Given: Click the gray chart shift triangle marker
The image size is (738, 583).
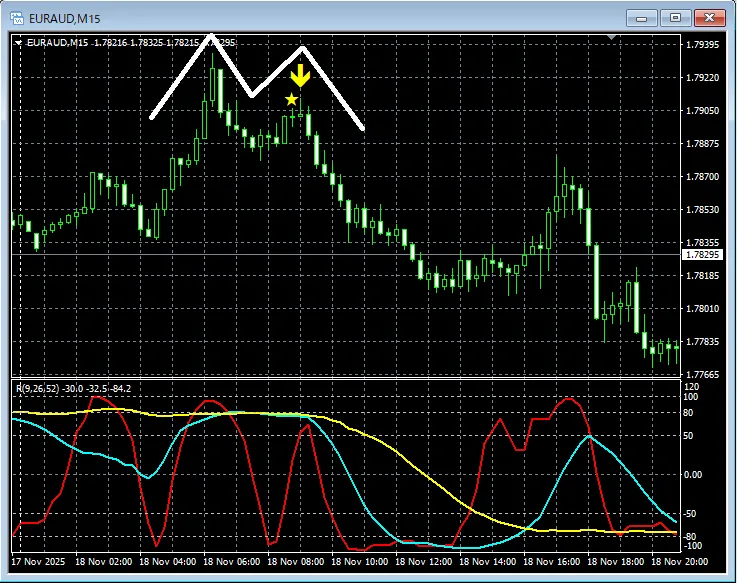Looking at the screenshot, I should pyautogui.click(x=611, y=37).
